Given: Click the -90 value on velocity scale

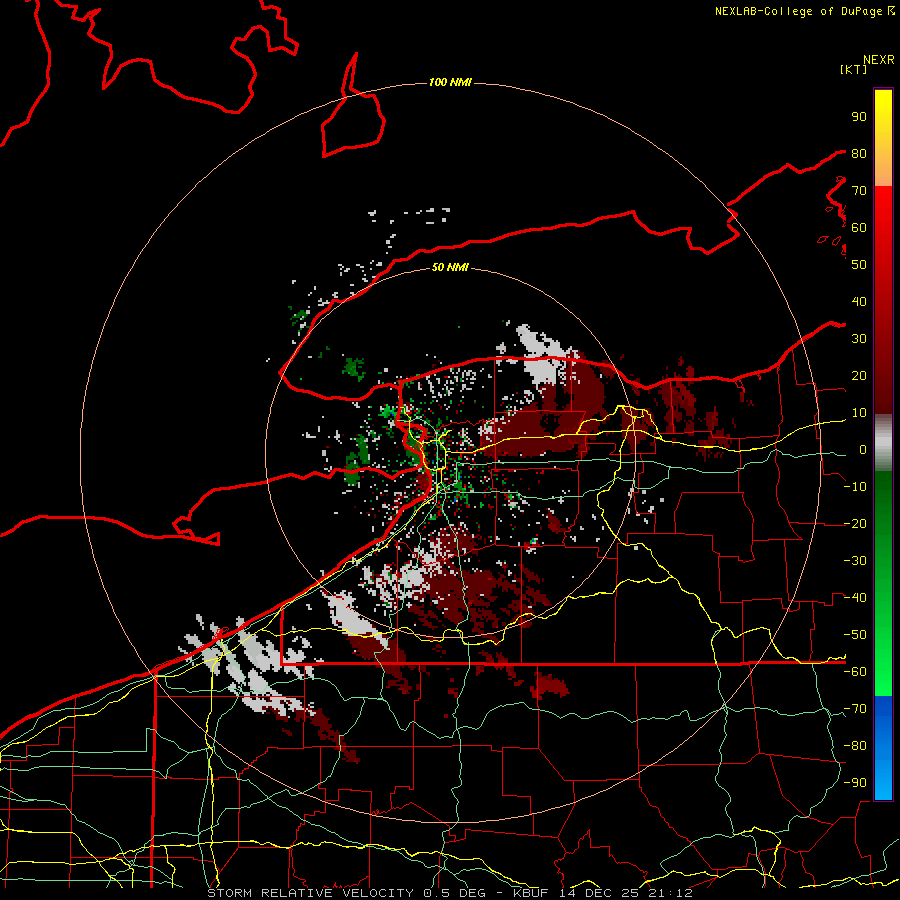Looking at the screenshot, I should coord(855,783).
